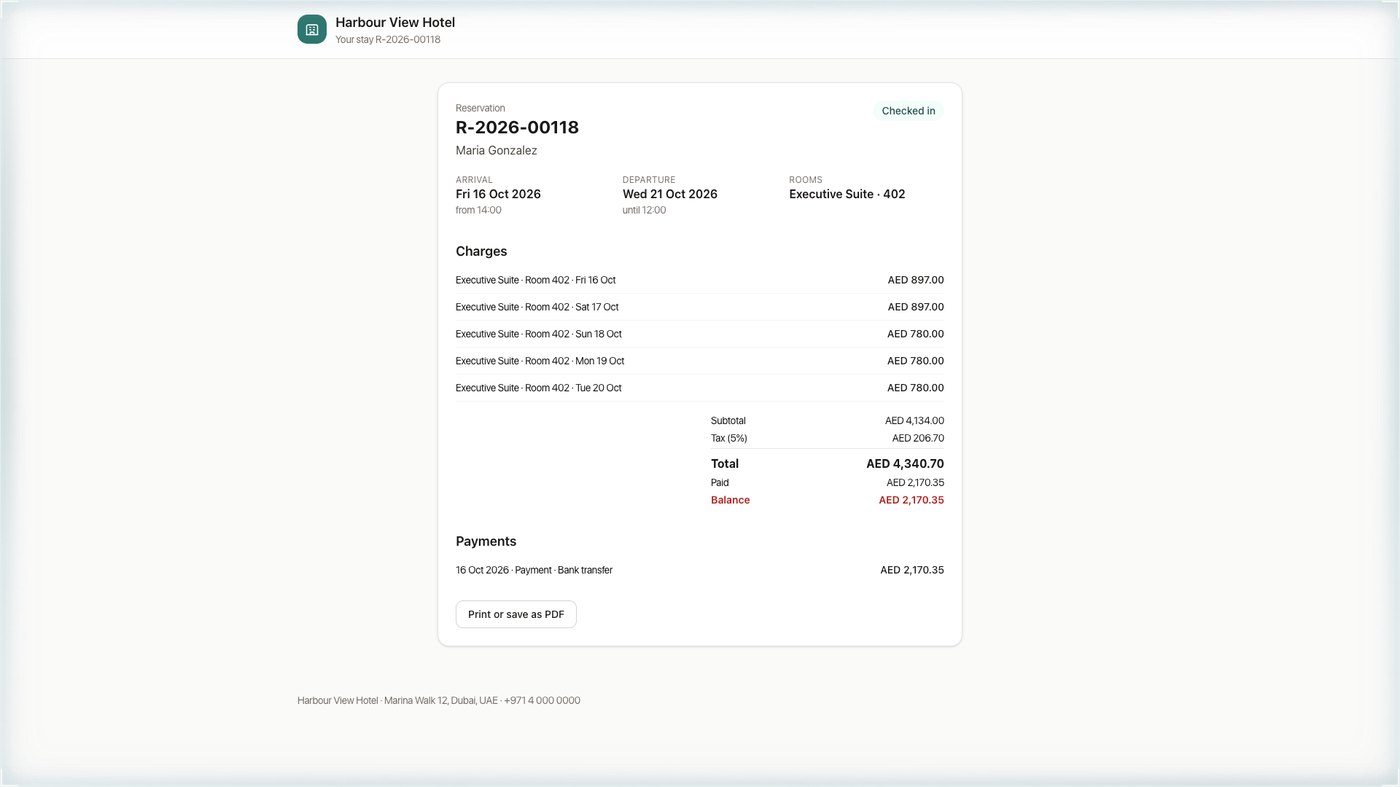Click the footer hotel address line

click(x=438, y=700)
